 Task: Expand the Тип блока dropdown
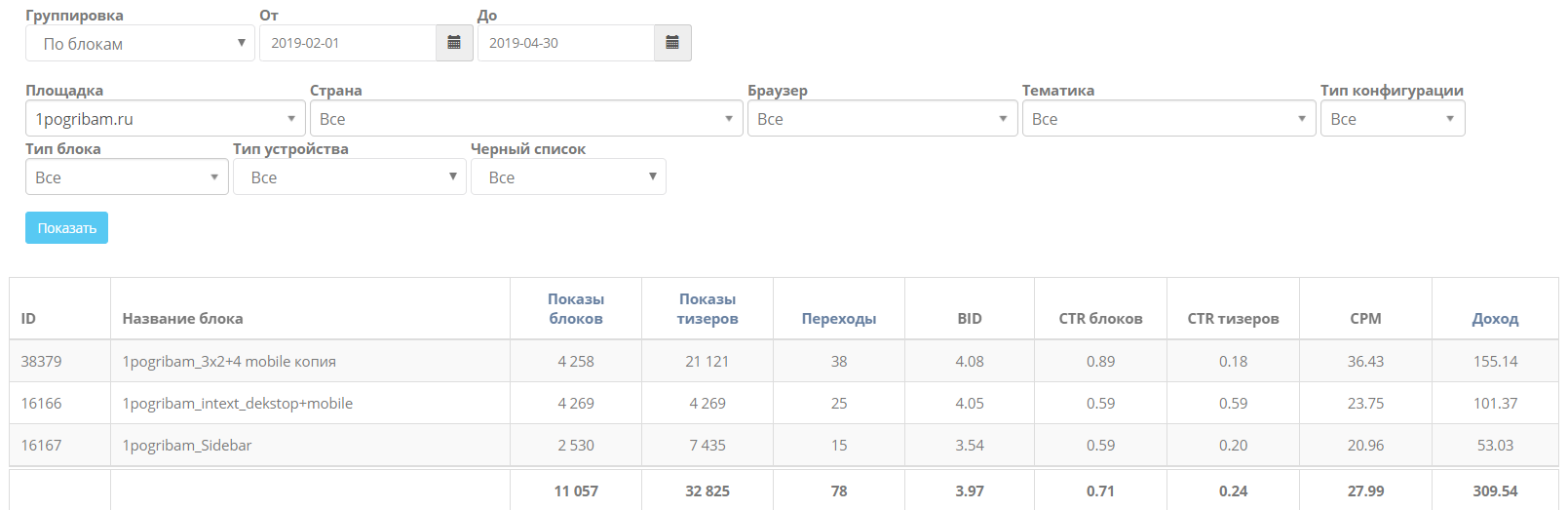click(127, 177)
